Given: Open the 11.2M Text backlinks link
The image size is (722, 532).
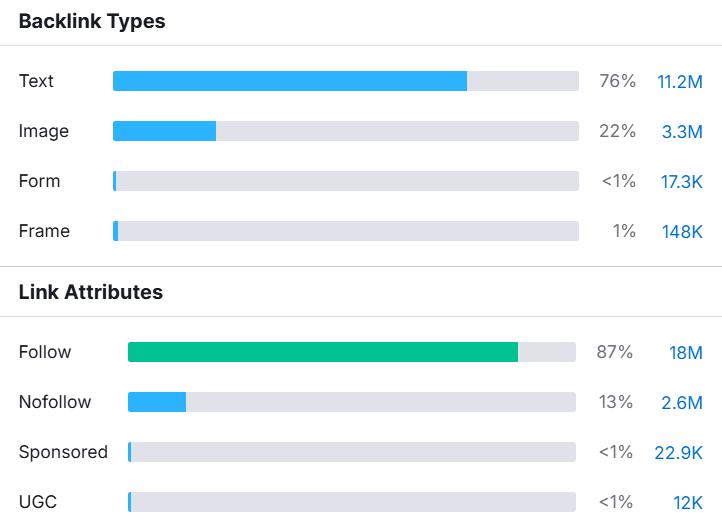Looking at the screenshot, I should pyautogui.click(x=680, y=81).
